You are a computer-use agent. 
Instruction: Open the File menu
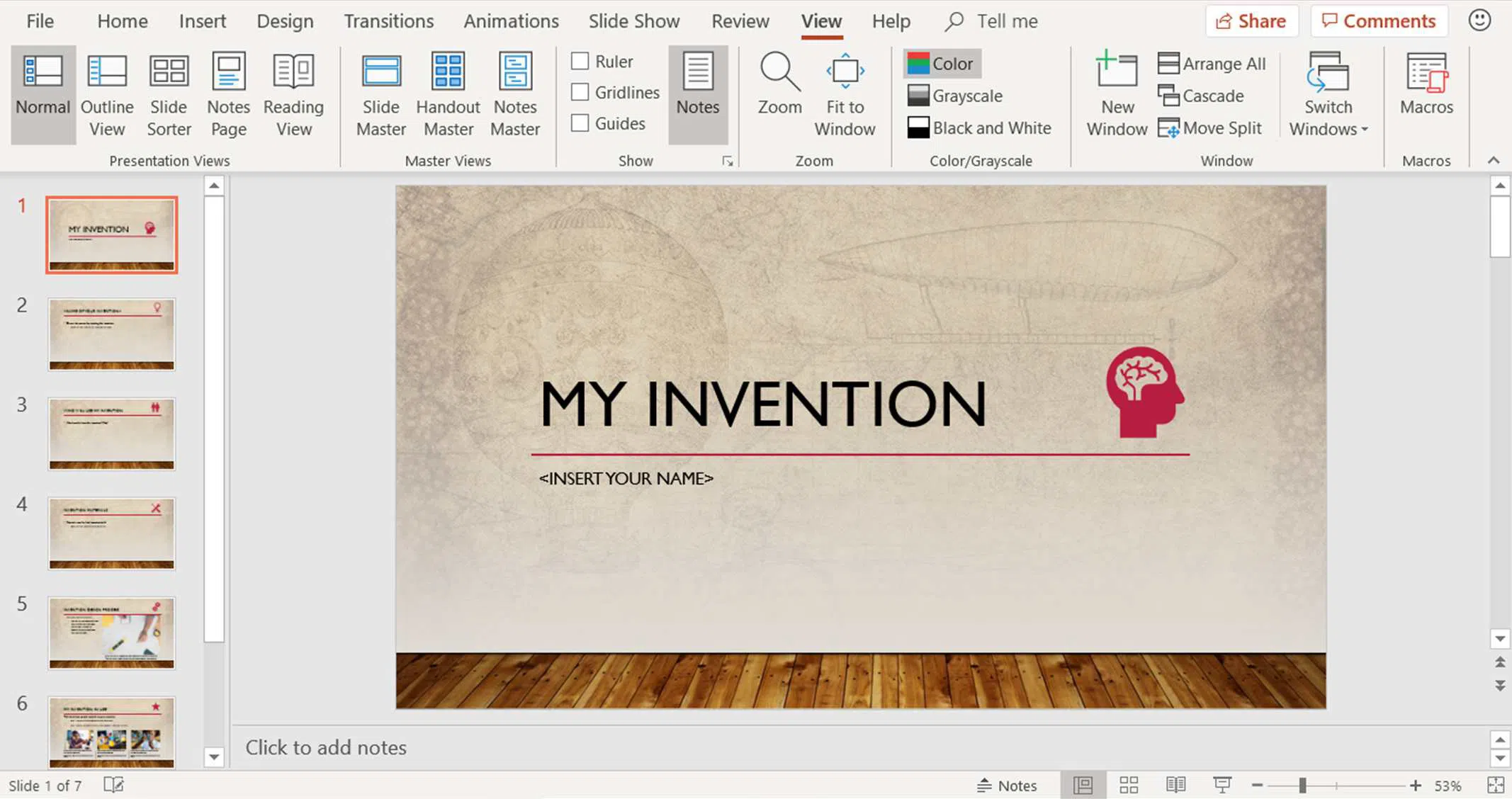(40, 21)
